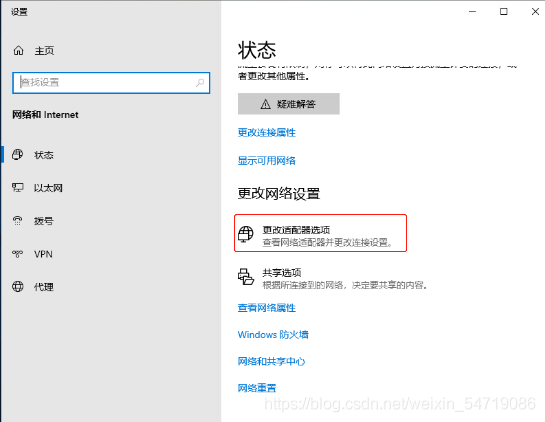The width and height of the screenshot is (545, 422).
Task: Click the 疑难解答 button
Action: pos(288,104)
